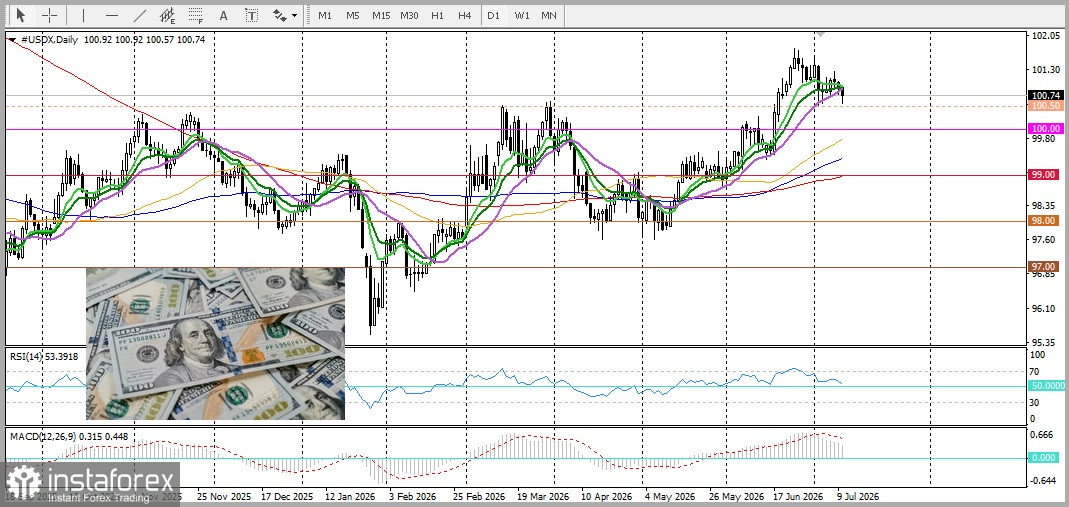Select the D1 daily timeframe
The height and width of the screenshot is (507, 1069).
click(493, 15)
